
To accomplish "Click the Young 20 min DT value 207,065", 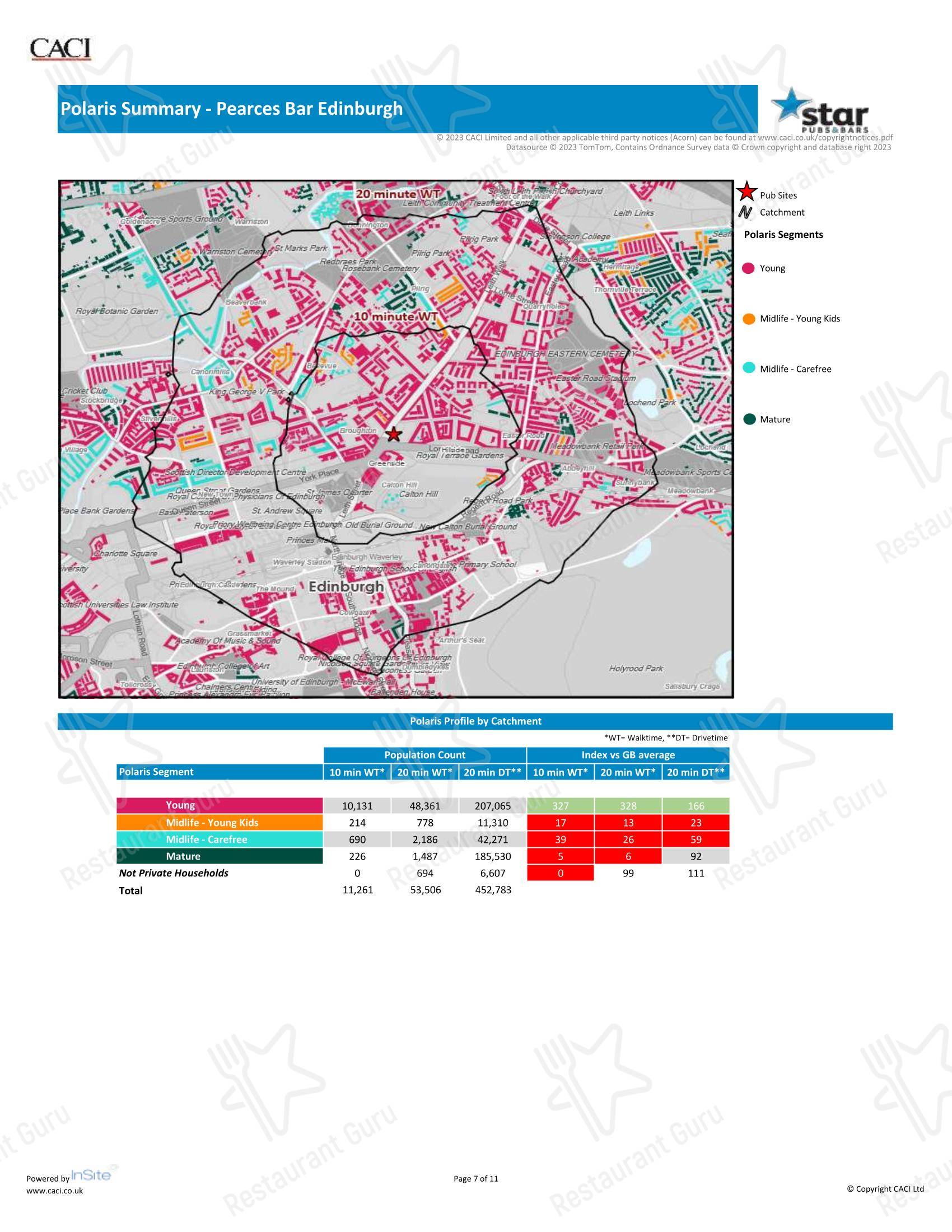I will coord(492,806).
